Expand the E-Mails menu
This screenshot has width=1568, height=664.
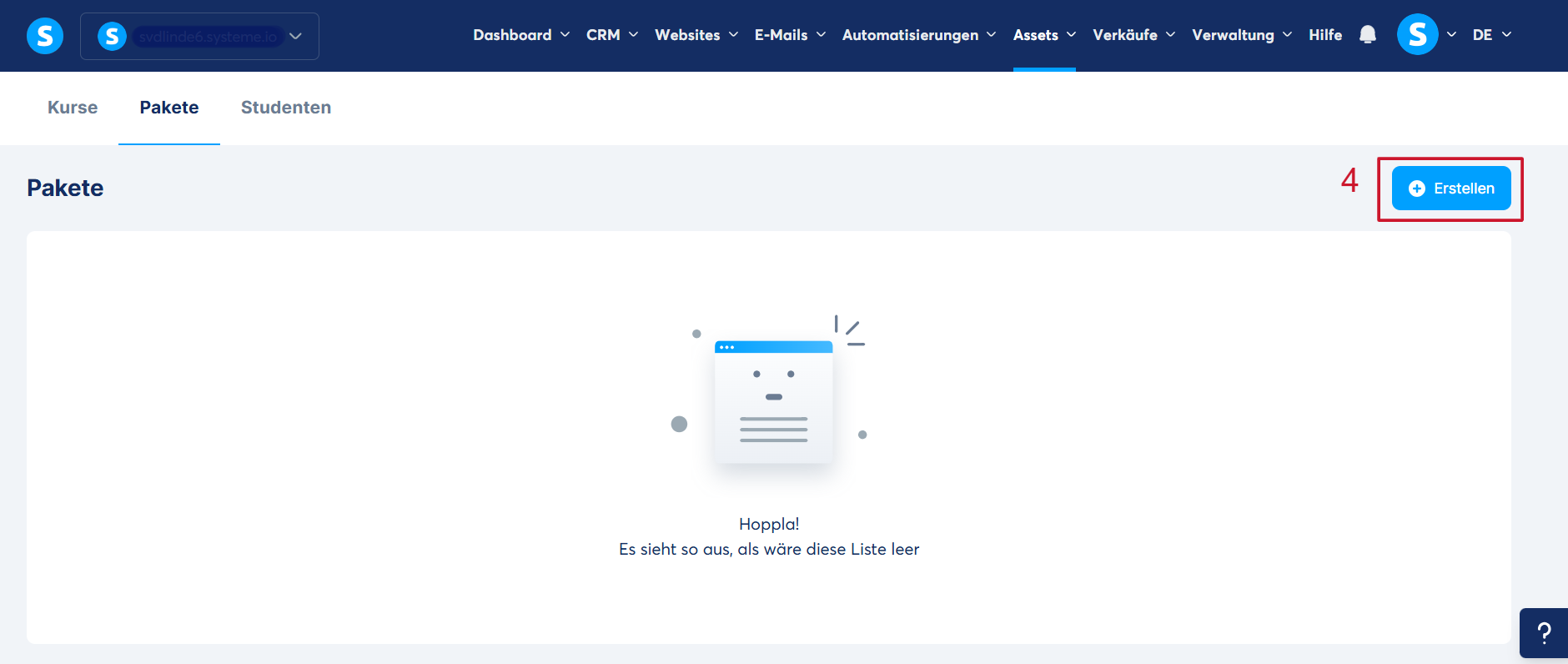[x=790, y=35]
